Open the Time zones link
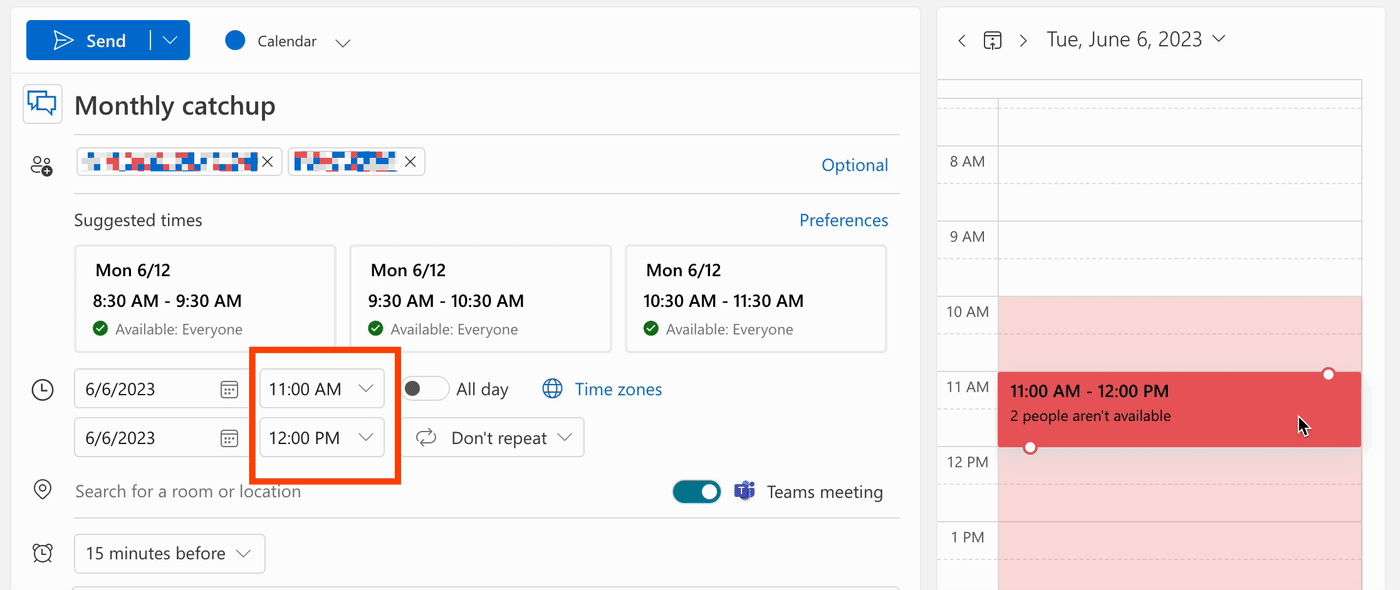The width and height of the screenshot is (1400, 590). pos(618,389)
